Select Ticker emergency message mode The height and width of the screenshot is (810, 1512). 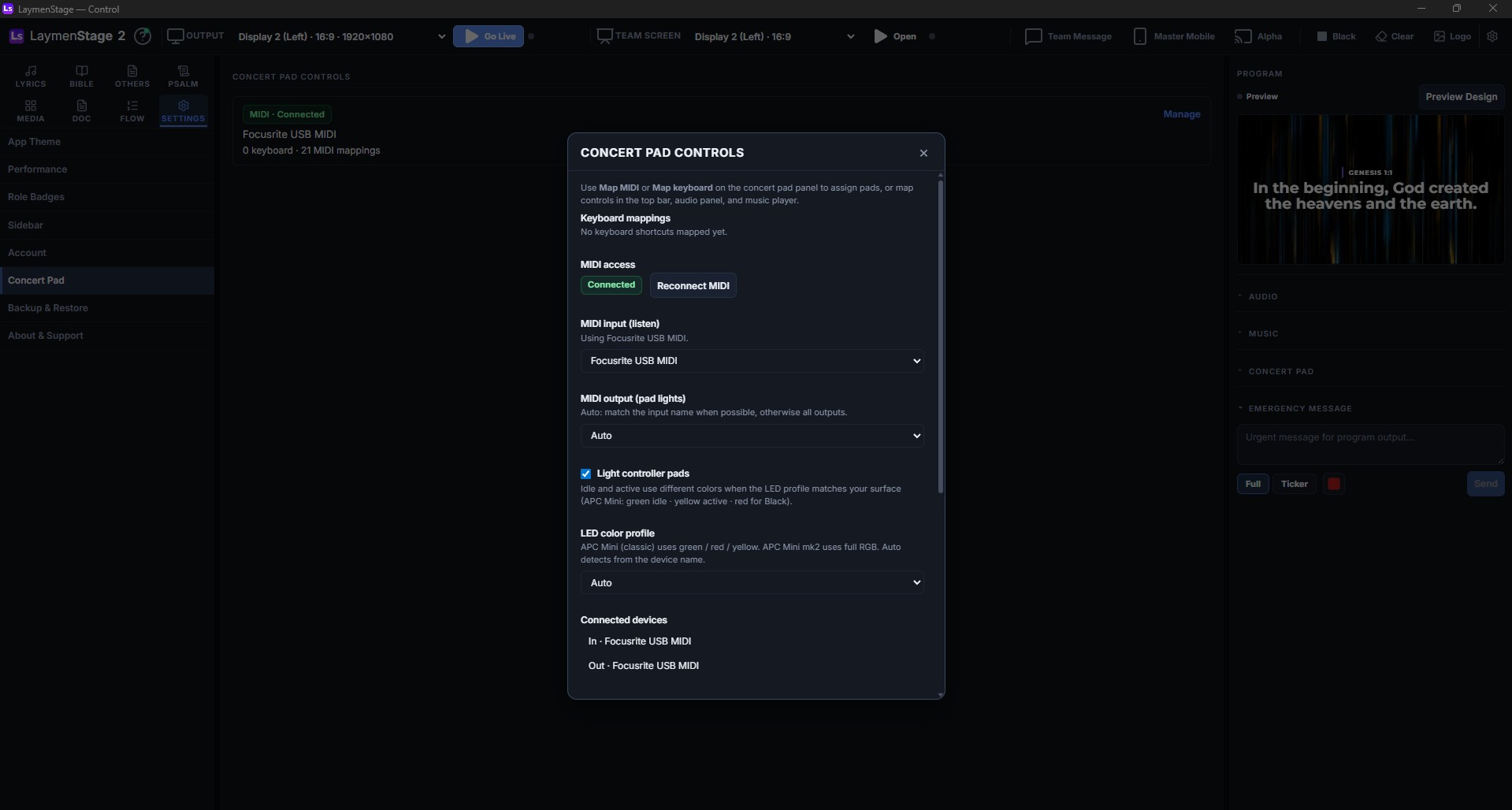click(x=1294, y=484)
